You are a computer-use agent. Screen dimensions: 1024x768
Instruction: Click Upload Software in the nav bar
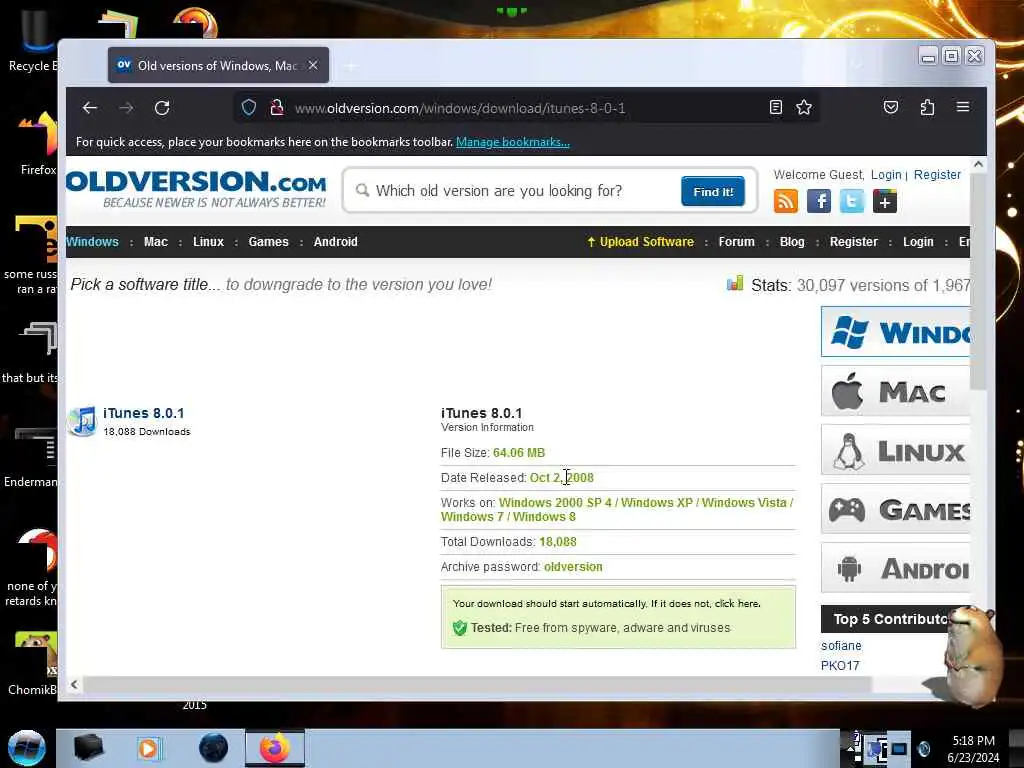[x=640, y=242]
